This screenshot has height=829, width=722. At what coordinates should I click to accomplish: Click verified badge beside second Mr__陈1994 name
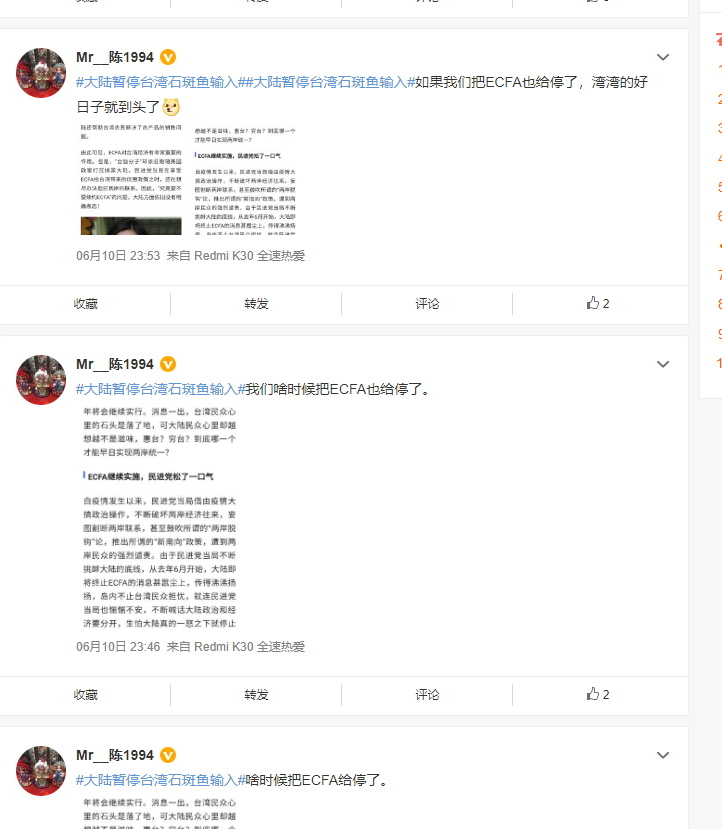click(x=168, y=364)
